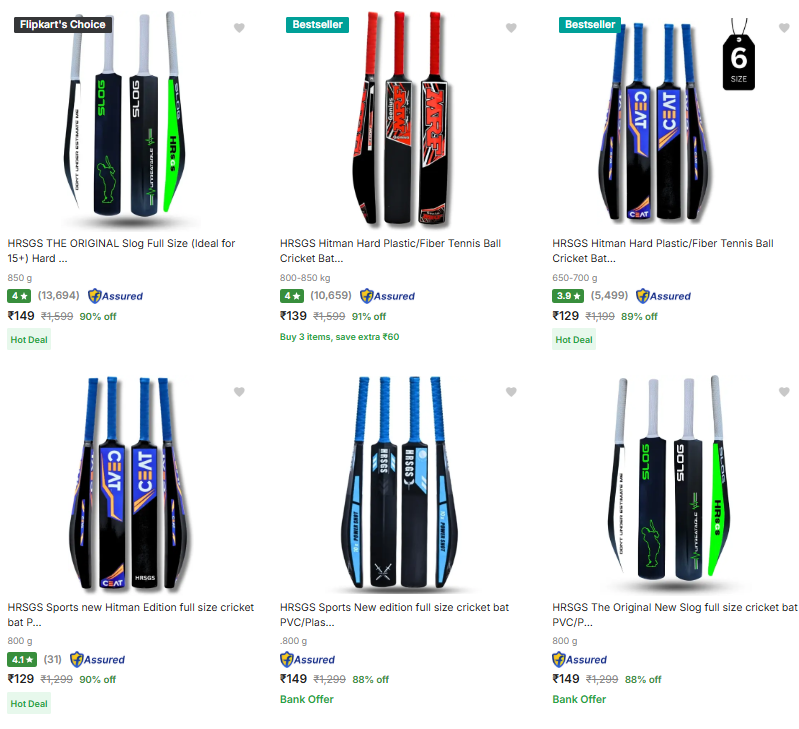Click Flipkart Assured badge under 13,694 ratings
Image resolution: width=799 pixels, height=729 pixels.
[x=115, y=296]
